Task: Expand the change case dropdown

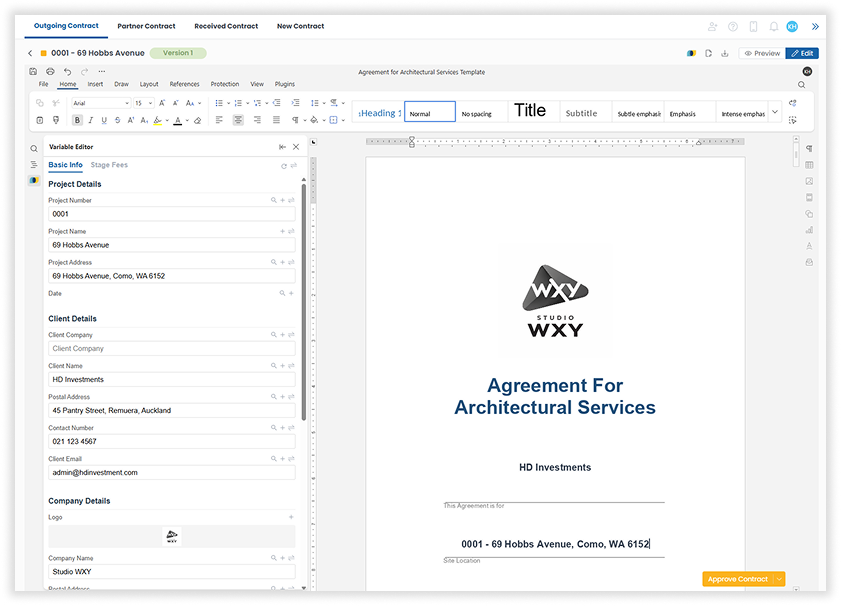Action: click(200, 103)
